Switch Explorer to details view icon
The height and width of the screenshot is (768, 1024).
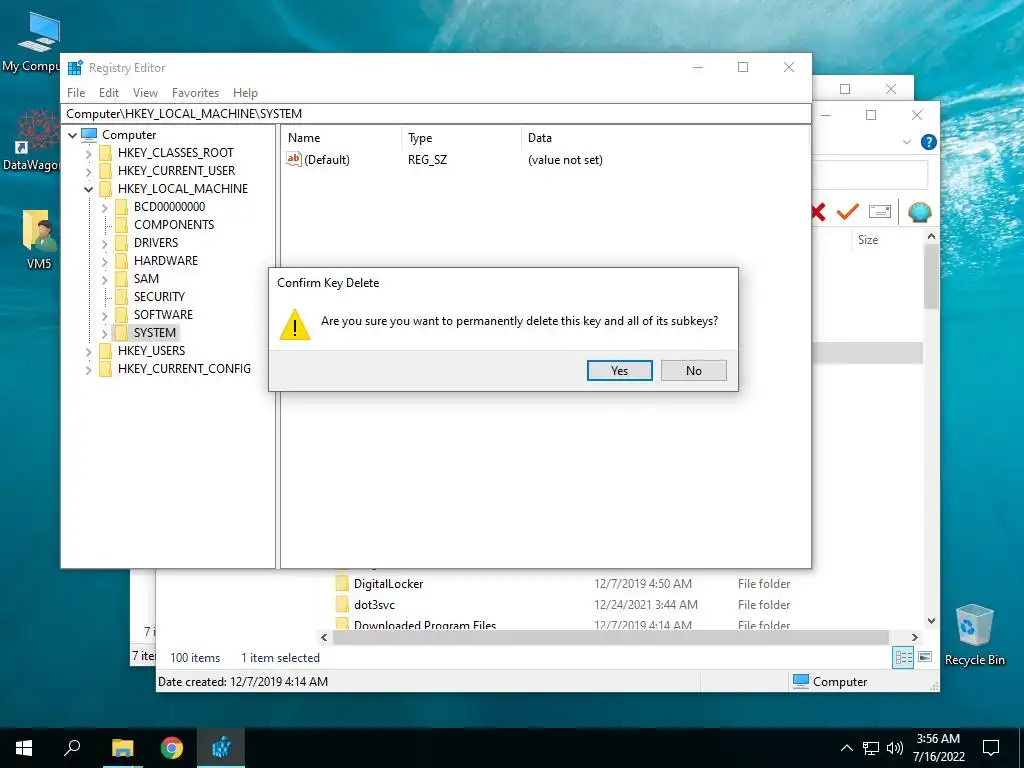point(903,658)
